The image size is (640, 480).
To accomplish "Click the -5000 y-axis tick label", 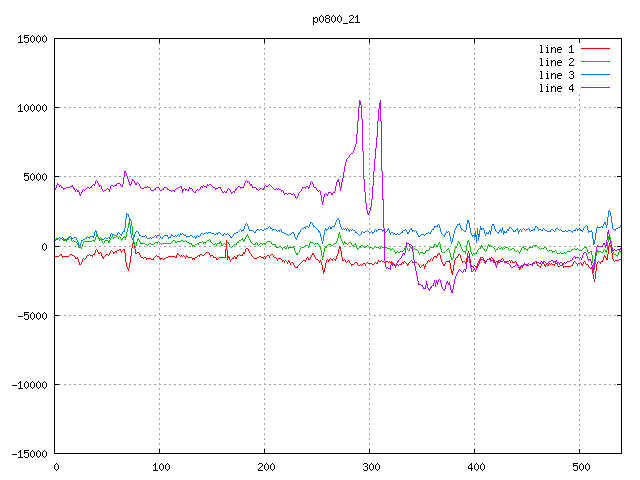I will (31, 315).
